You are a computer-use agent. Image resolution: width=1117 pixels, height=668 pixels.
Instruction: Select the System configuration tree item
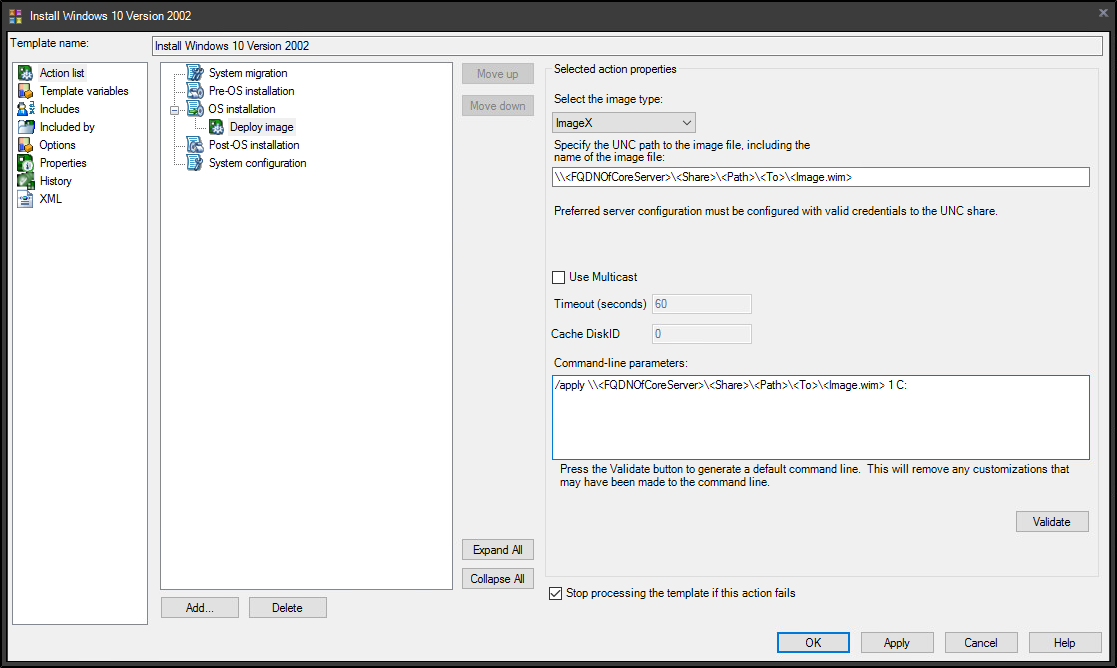click(257, 163)
